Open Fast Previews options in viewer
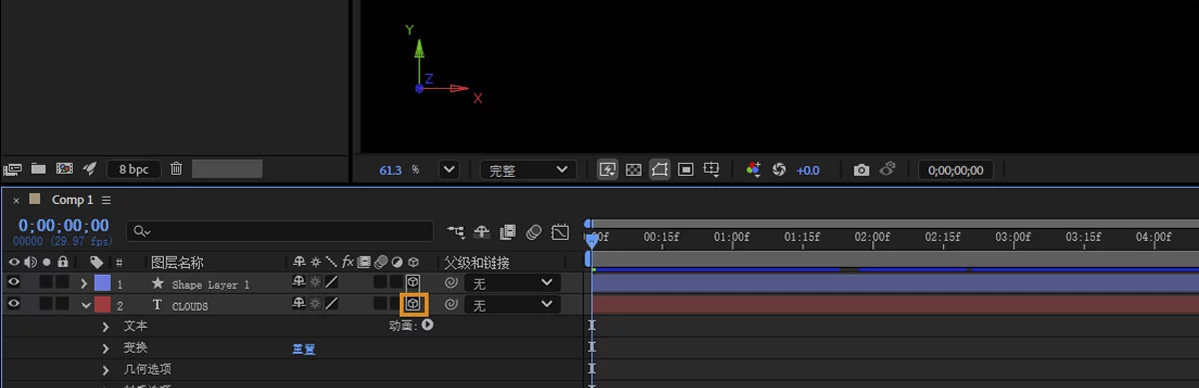This screenshot has width=1199, height=388. pos(608,170)
